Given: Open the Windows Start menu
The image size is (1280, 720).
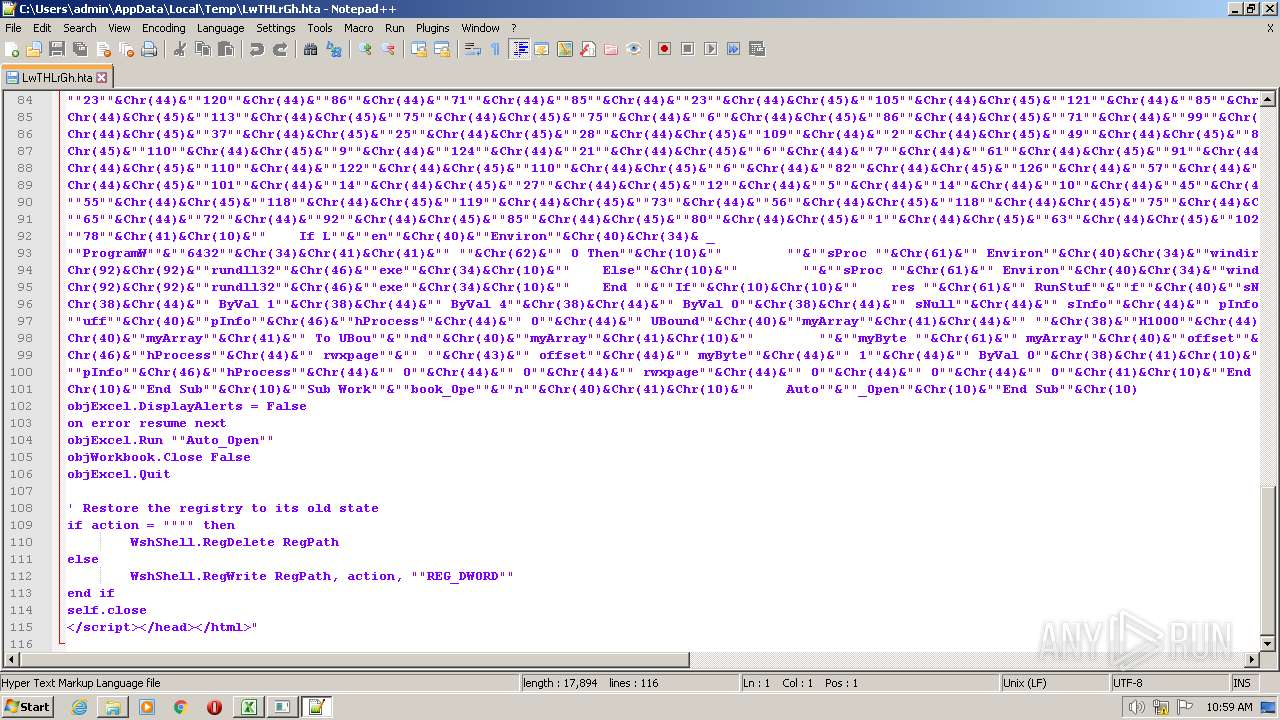Looking at the screenshot, I should pos(27,707).
